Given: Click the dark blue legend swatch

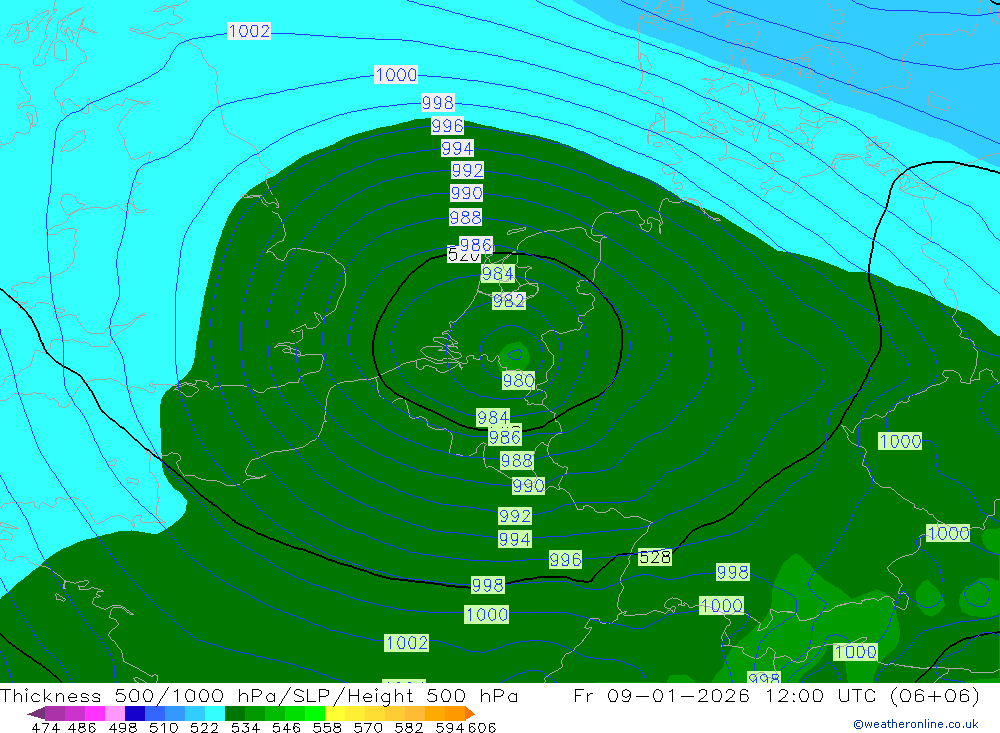Looking at the screenshot, I should [135, 713].
